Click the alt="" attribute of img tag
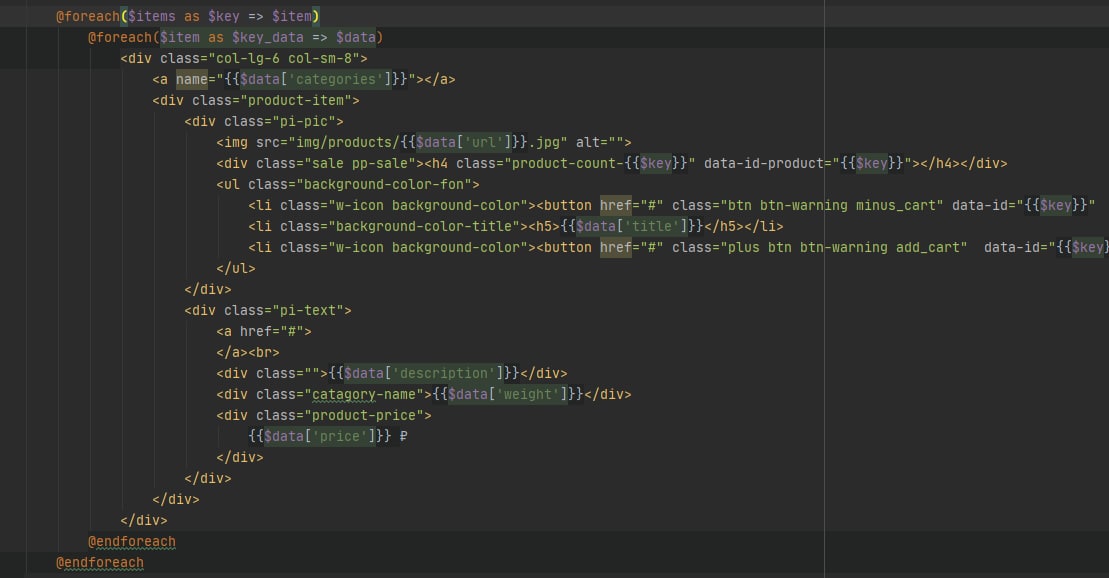 pos(599,142)
